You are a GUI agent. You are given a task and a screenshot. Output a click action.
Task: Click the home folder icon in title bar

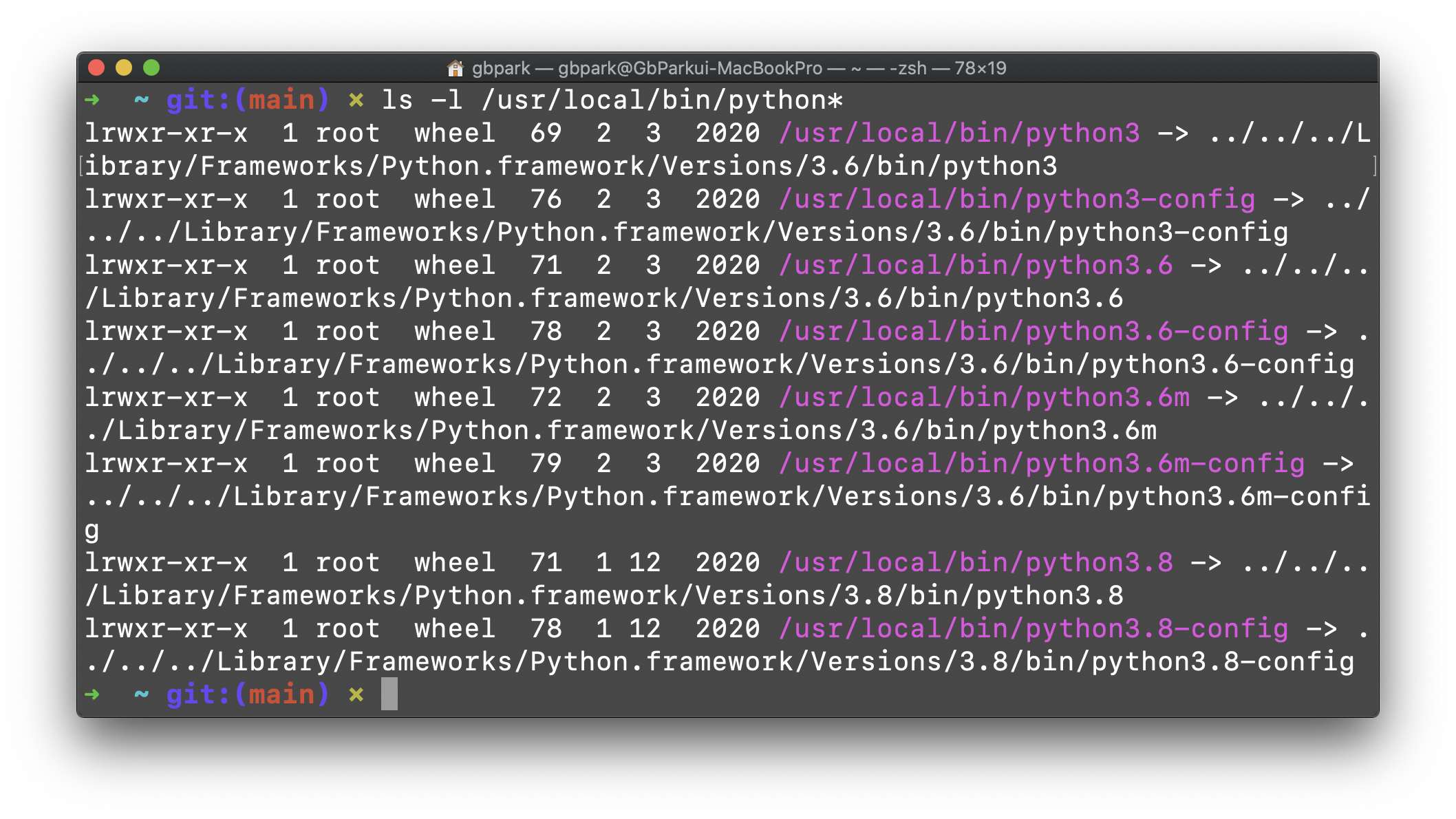pos(455,68)
